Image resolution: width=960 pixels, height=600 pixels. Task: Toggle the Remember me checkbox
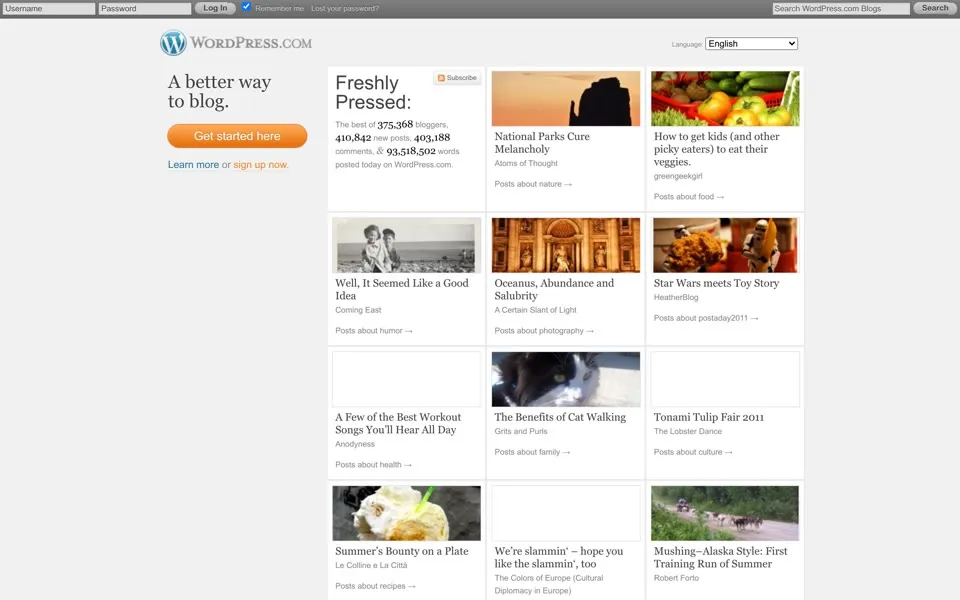tap(246, 7)
